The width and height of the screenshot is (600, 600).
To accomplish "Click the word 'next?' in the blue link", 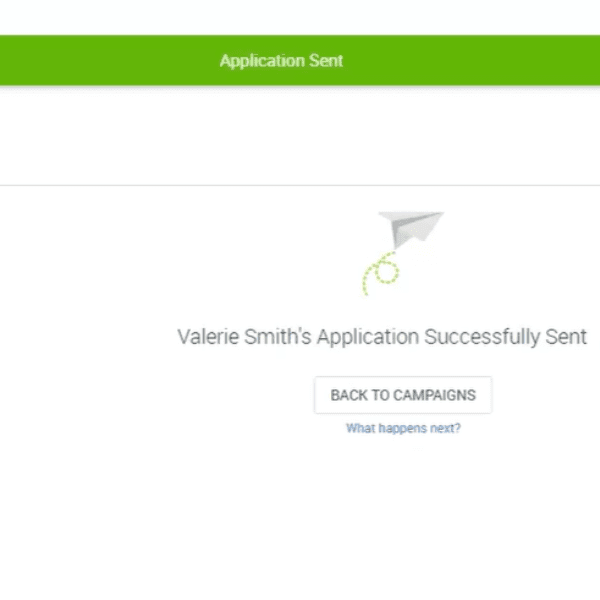I will [443, 428].
